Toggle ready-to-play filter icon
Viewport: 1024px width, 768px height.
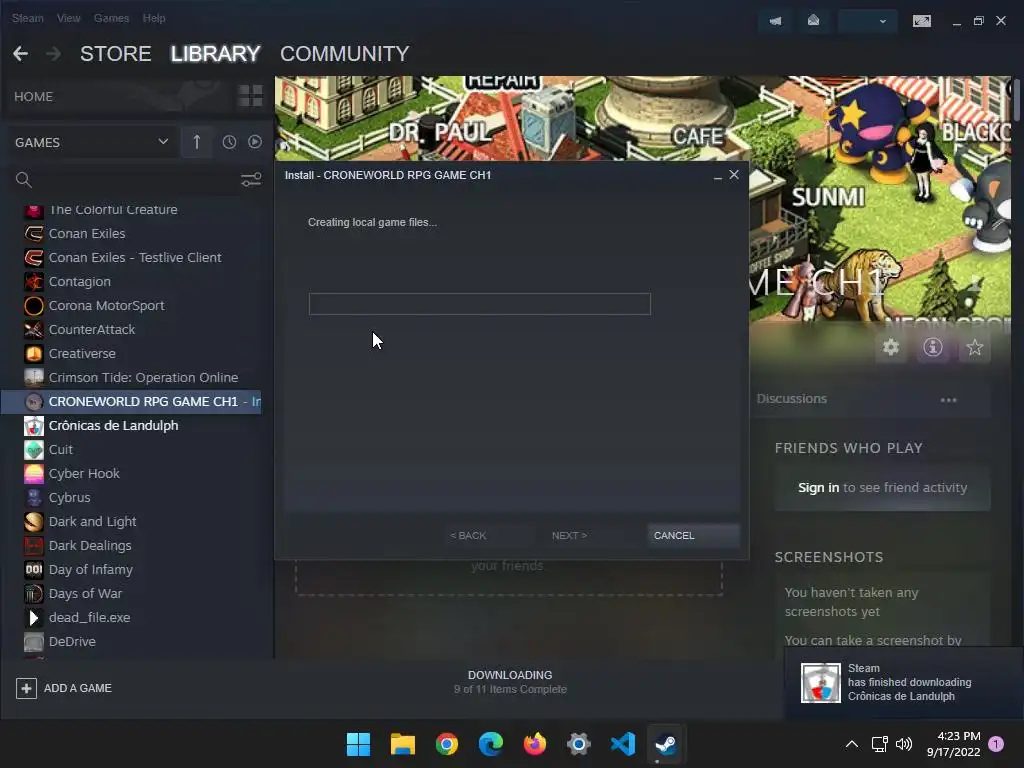pos(255,142)
